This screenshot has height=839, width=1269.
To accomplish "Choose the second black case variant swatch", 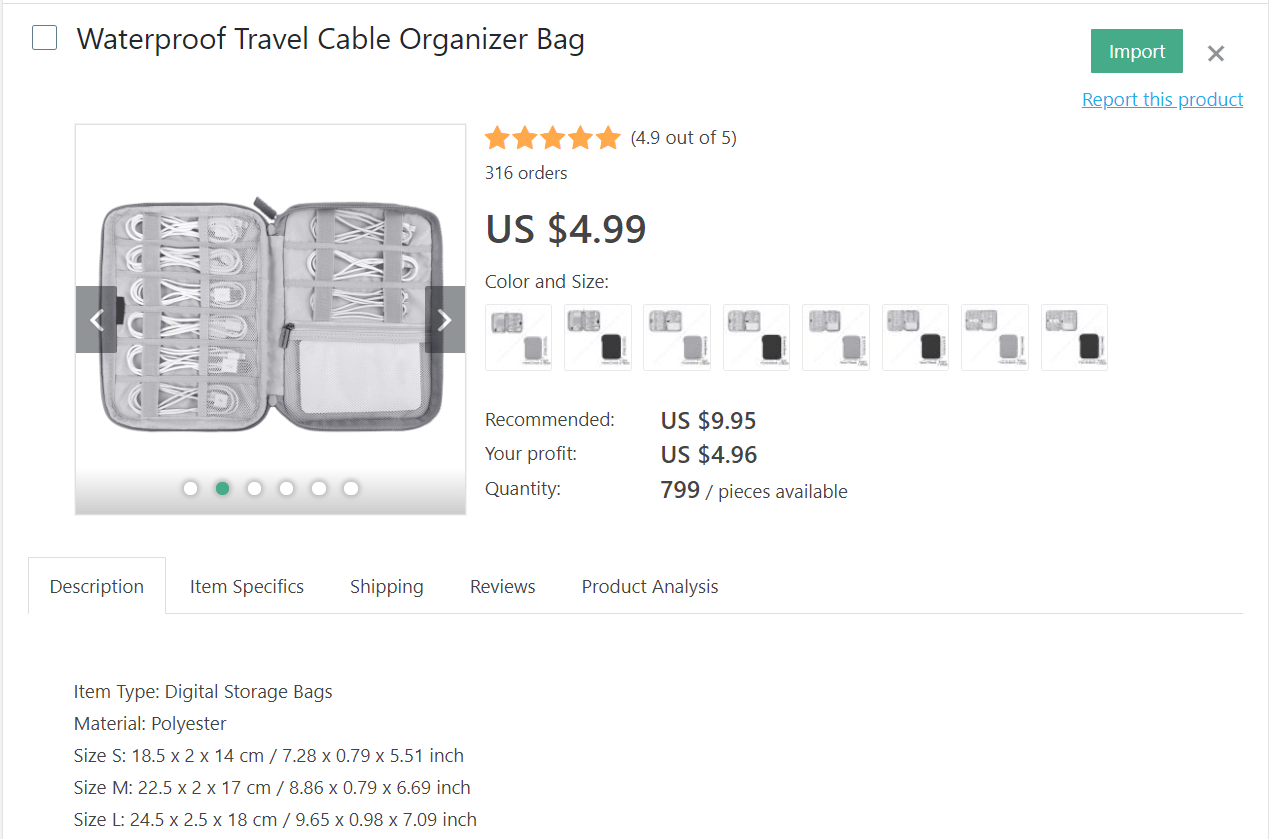I will coord(756,337).
